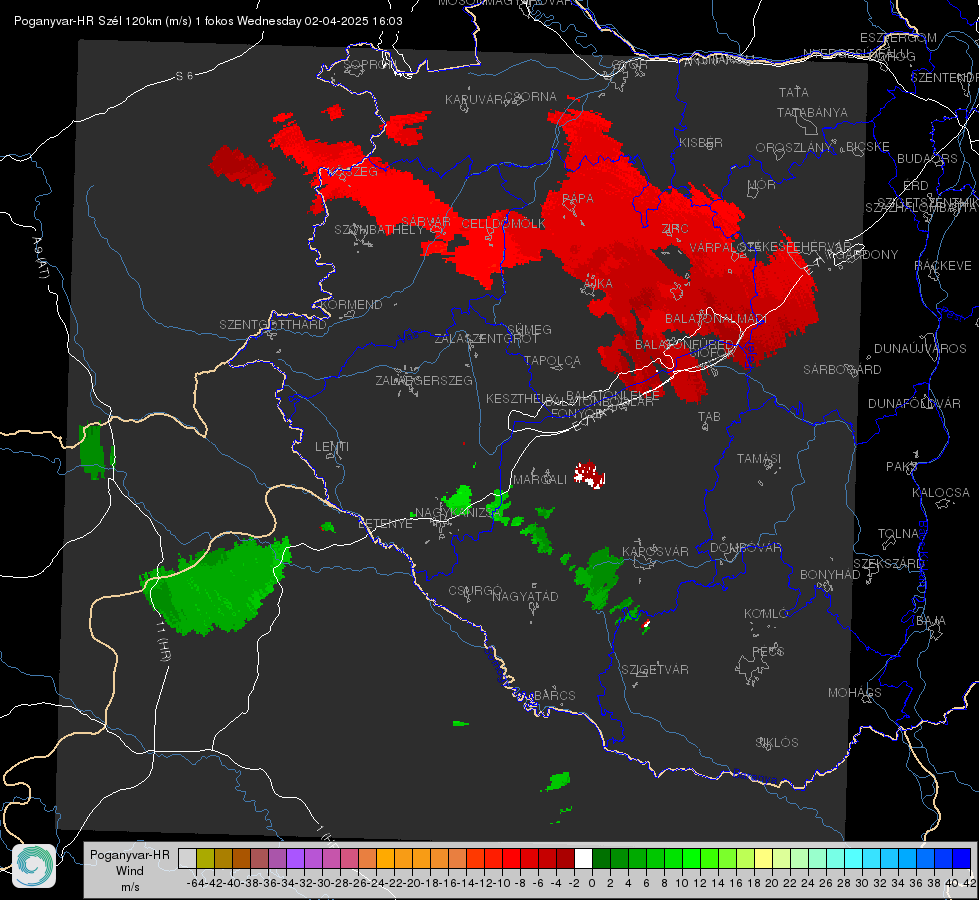Click the DOMBÓVÁR label
Viewport: 979px width, 900px height.
pyautogui.click(x=745, y=548)
